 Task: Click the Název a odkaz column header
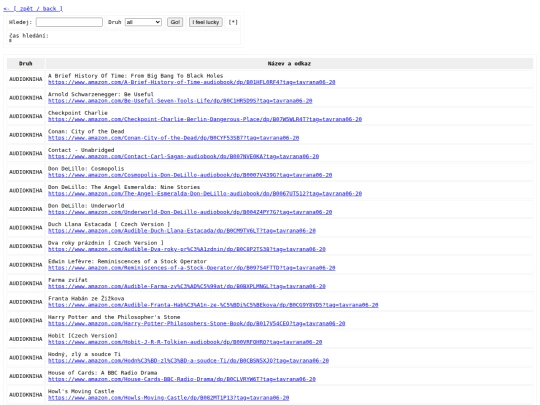point(289,64)
